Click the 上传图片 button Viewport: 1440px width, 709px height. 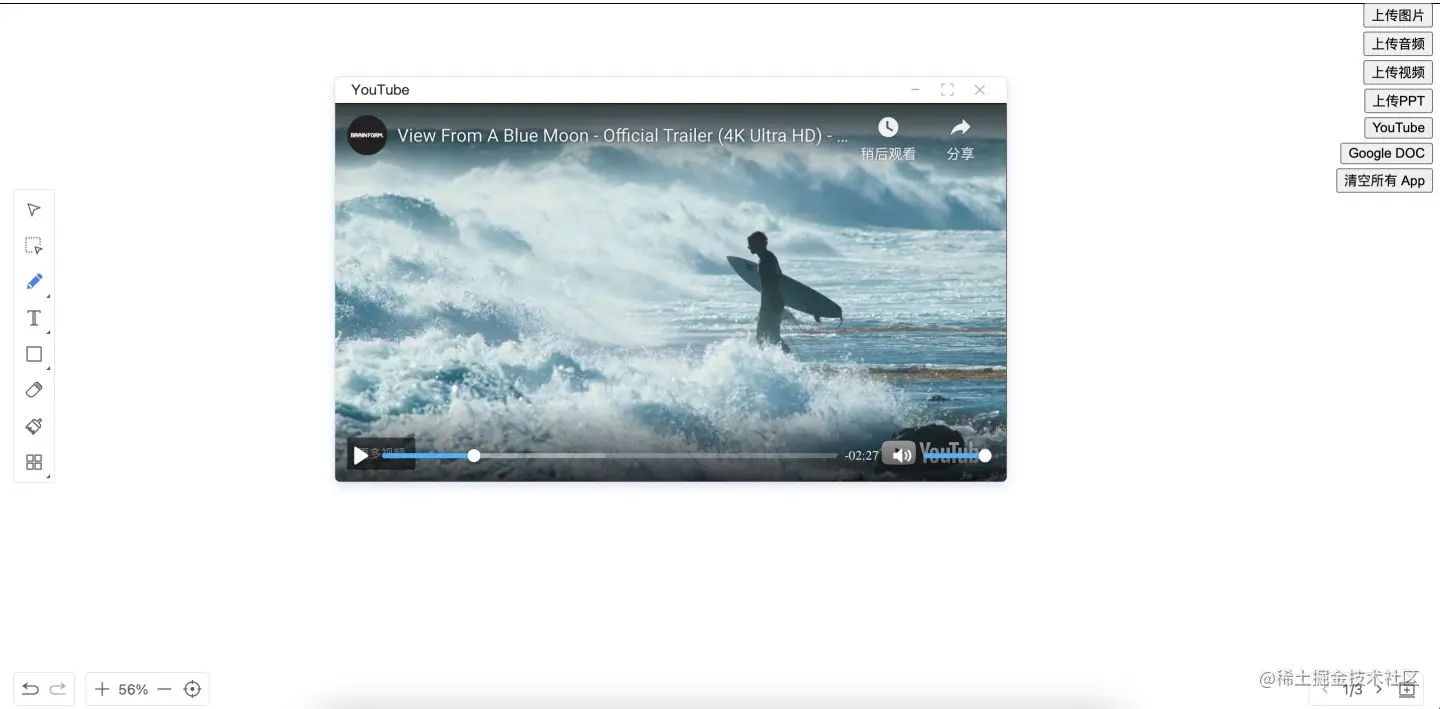tap(1398, 16)
